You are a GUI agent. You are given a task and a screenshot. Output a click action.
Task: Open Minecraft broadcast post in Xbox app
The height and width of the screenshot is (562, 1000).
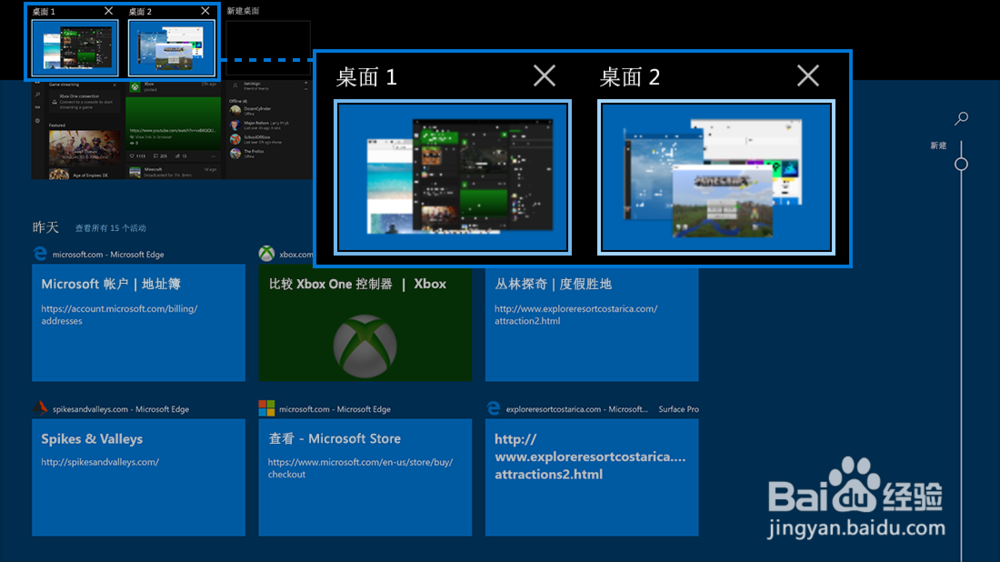coord(173,172)
